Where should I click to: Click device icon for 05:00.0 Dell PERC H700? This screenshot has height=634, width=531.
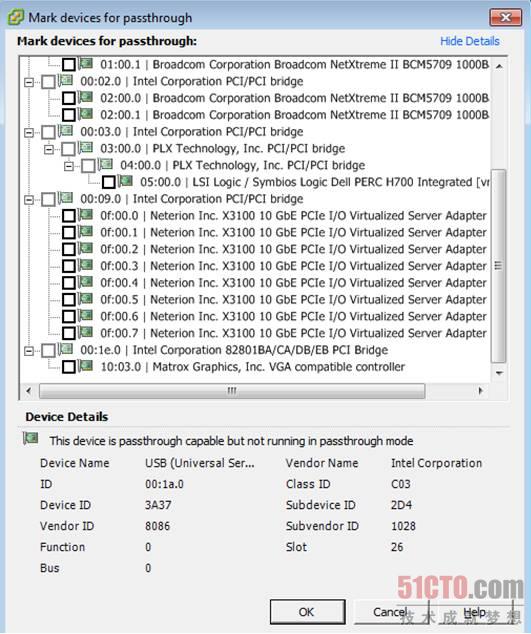[125, 181]
